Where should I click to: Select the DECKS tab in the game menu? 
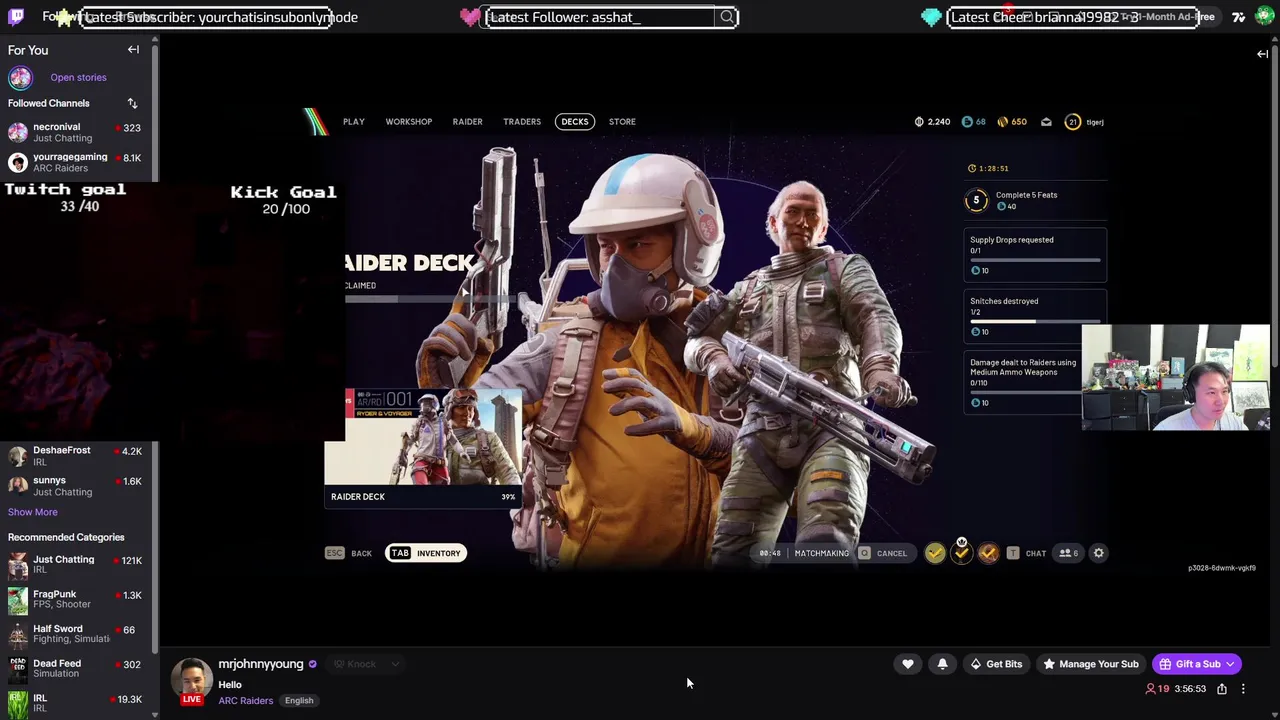[575, 122]
